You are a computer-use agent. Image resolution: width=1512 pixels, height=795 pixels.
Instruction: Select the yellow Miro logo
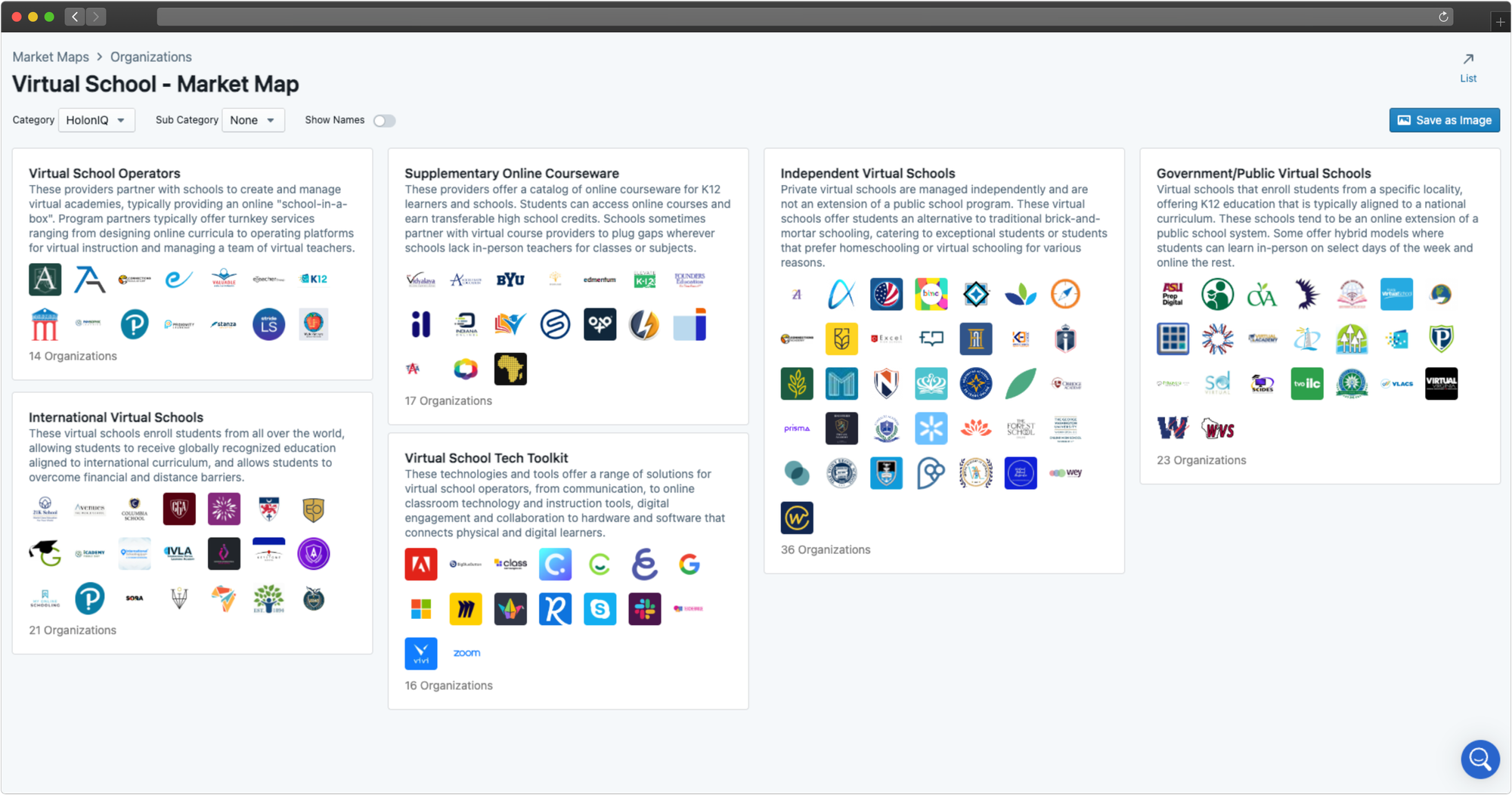(x=466, y=609)
